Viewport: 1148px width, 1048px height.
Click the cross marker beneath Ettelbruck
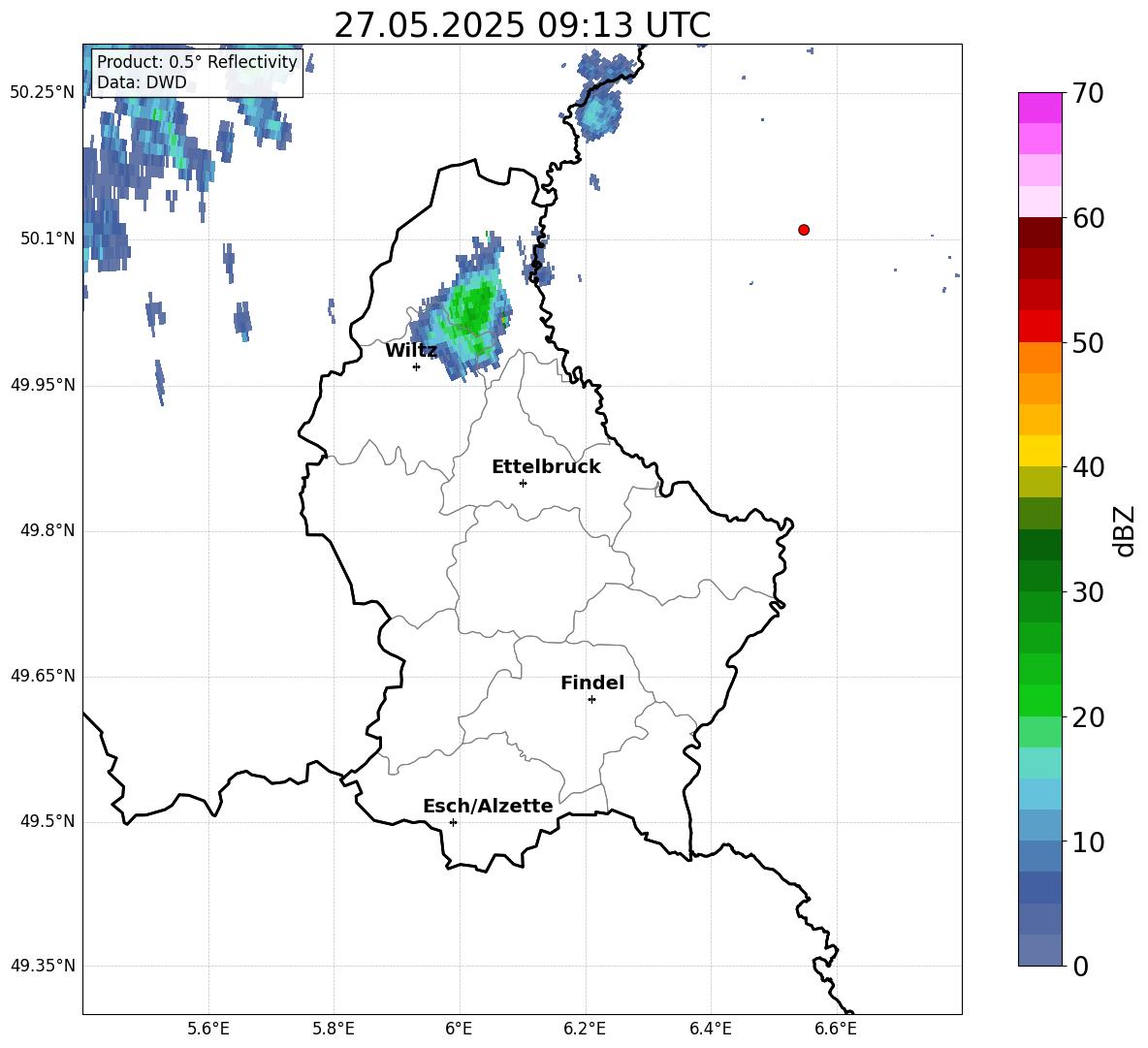click(523, 483)
